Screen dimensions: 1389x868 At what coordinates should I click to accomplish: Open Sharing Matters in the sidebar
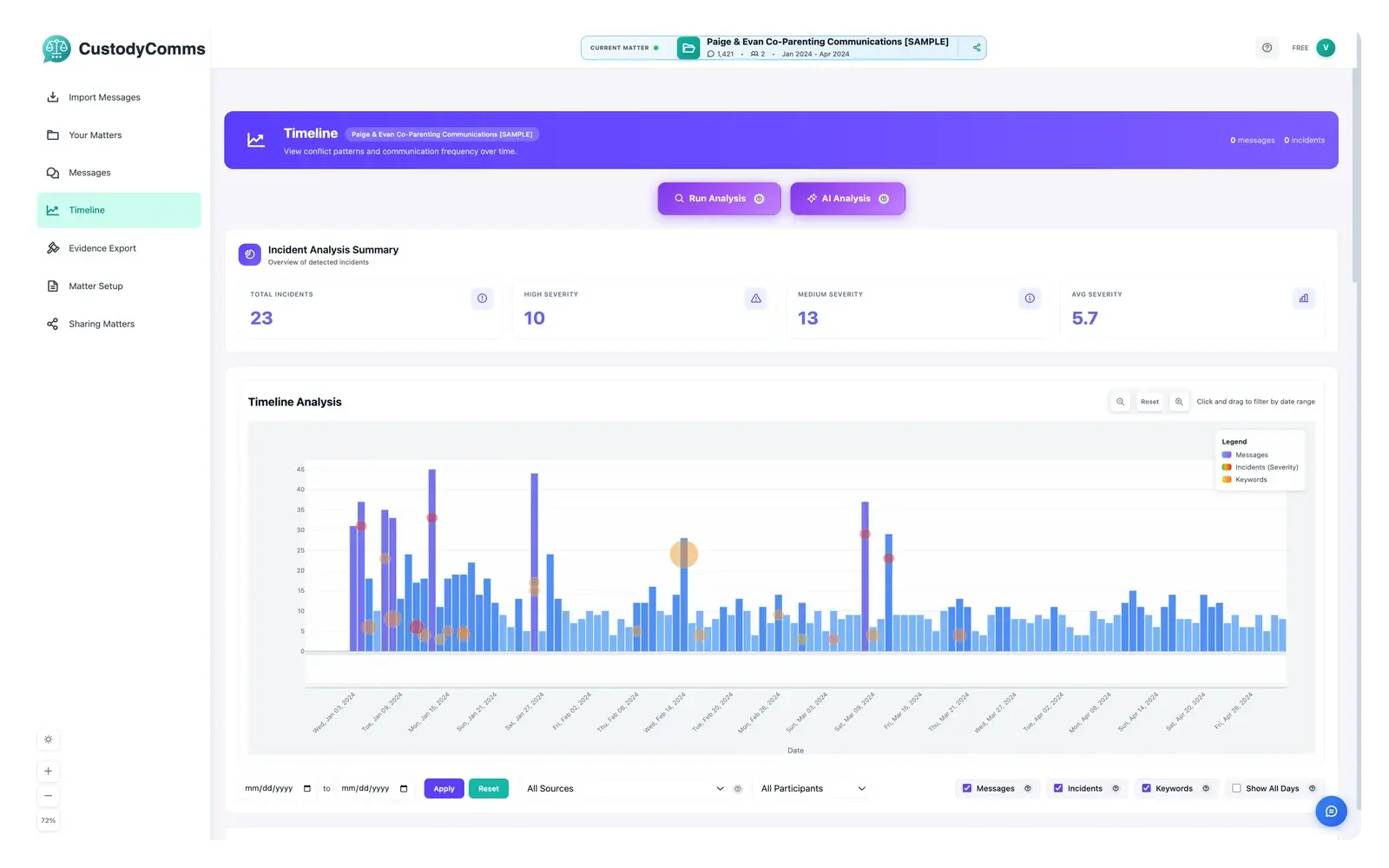119,324
